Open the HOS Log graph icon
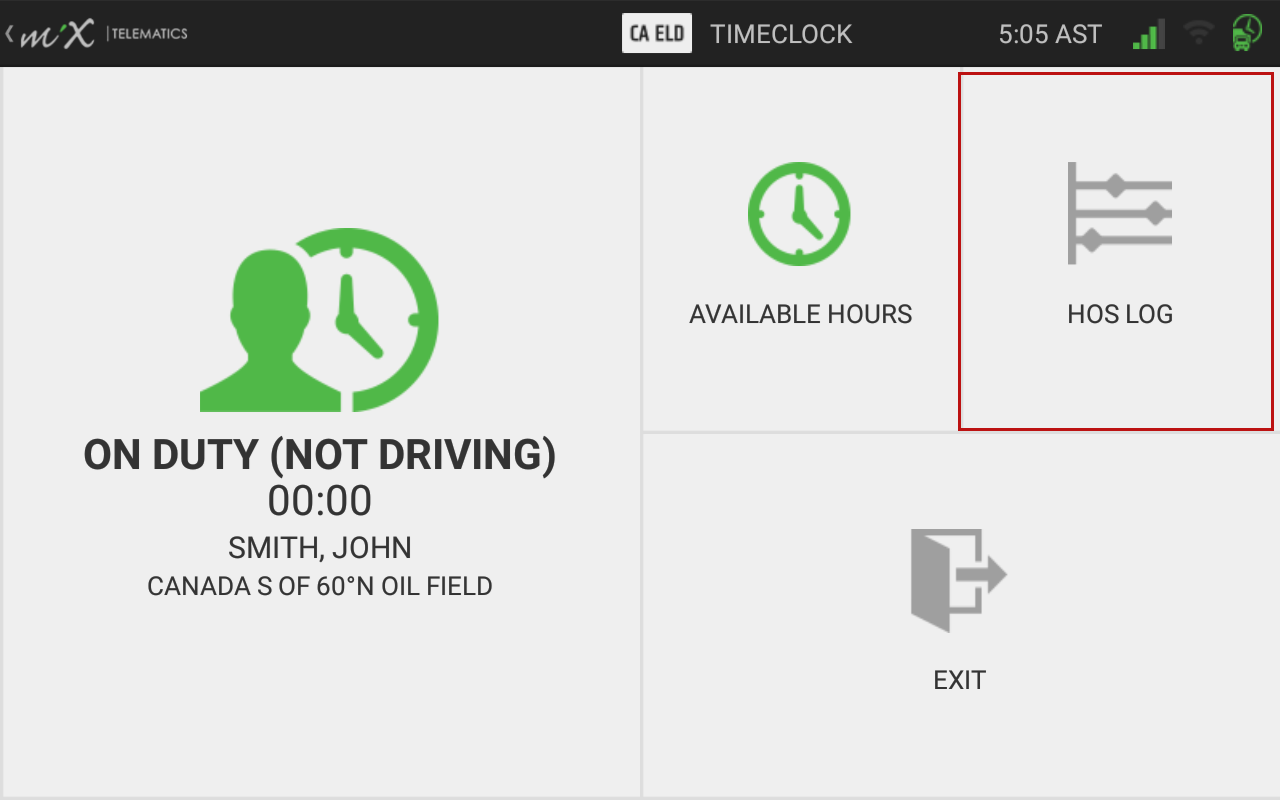This screenshot has height=800, width=1280. coord(1119,213)
